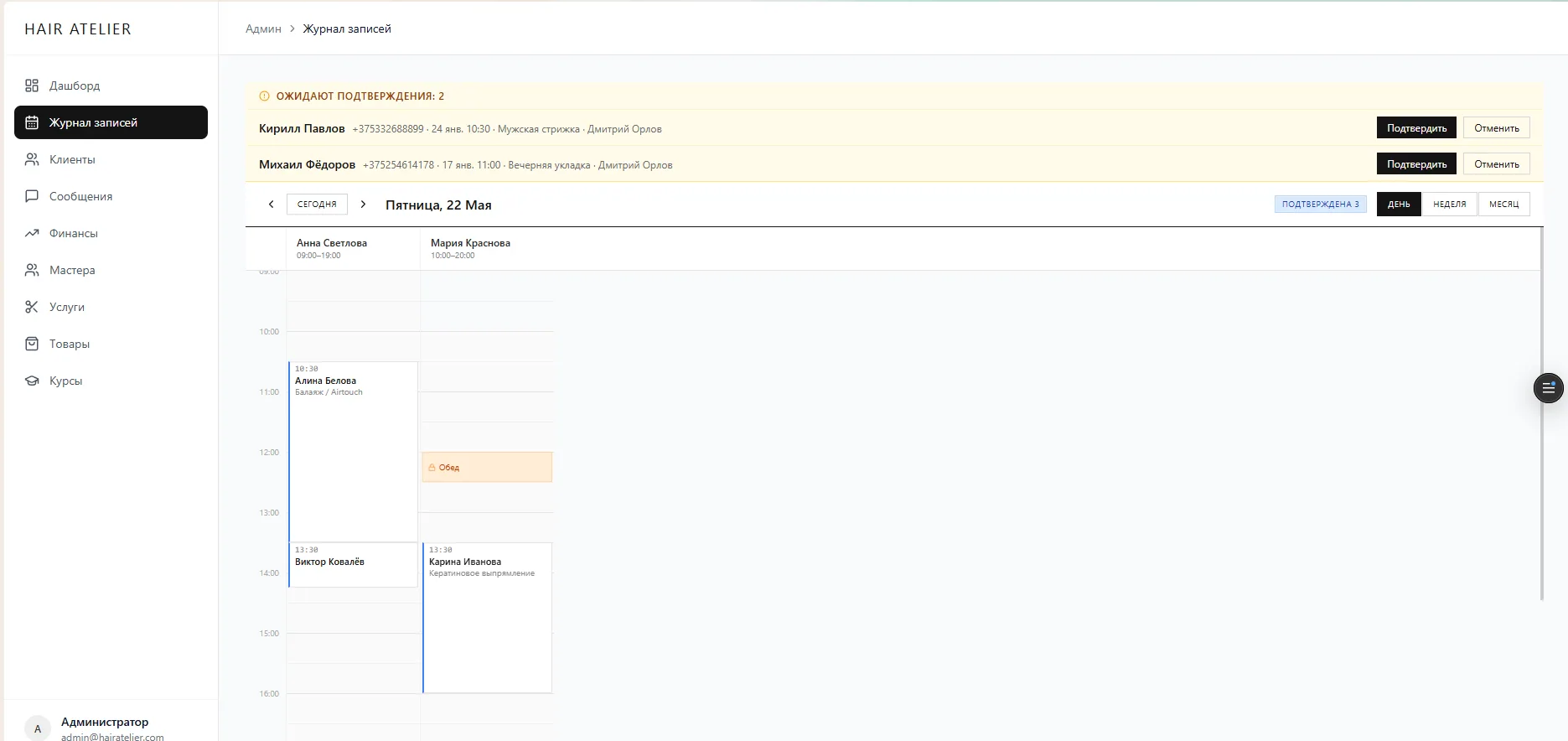Viewport: 1568px width, 741px height.
Task: Switch the calendar to Месяц view
Action: pos(1504,205)
